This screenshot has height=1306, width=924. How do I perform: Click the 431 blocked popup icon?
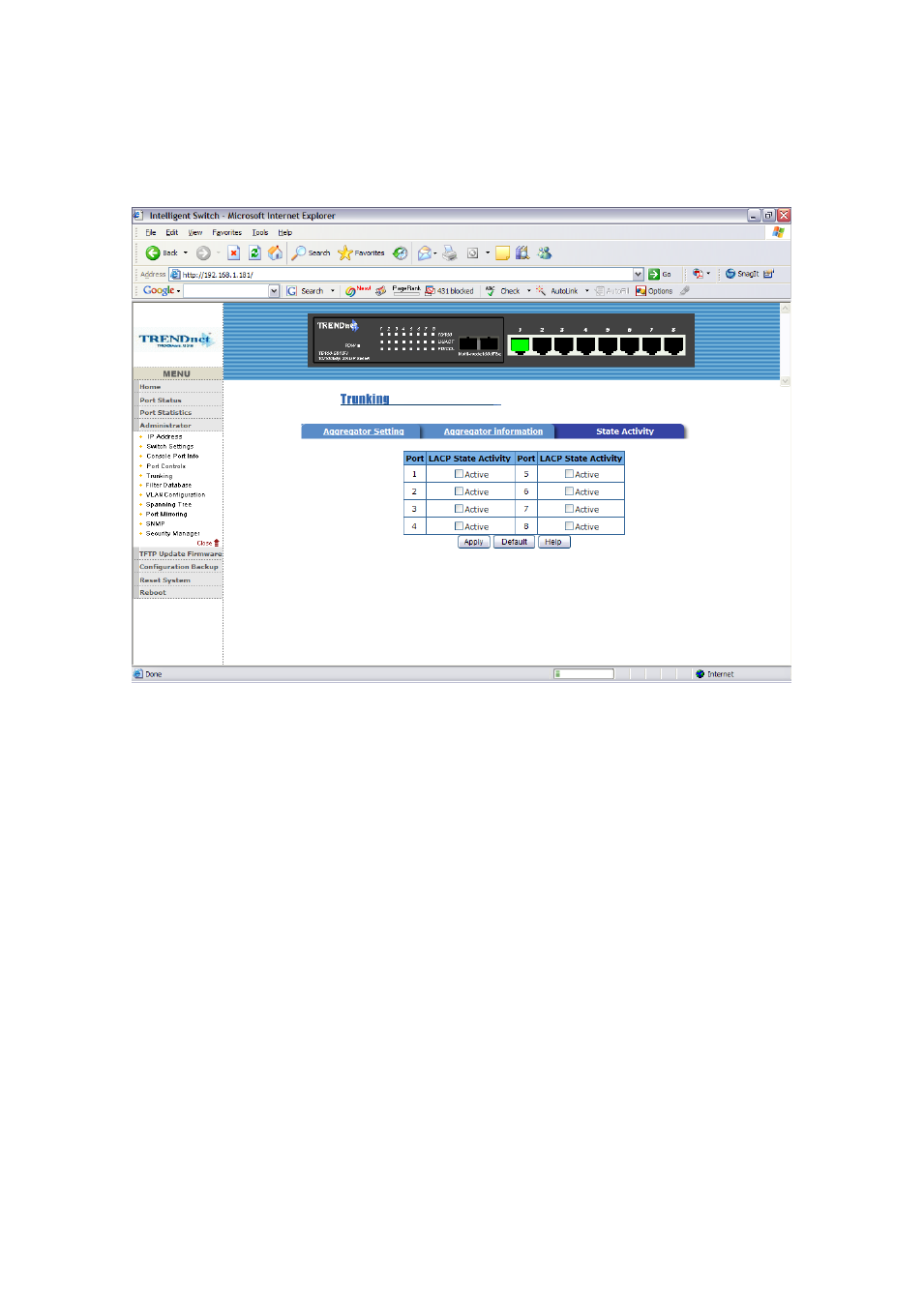tap(431, 291)
